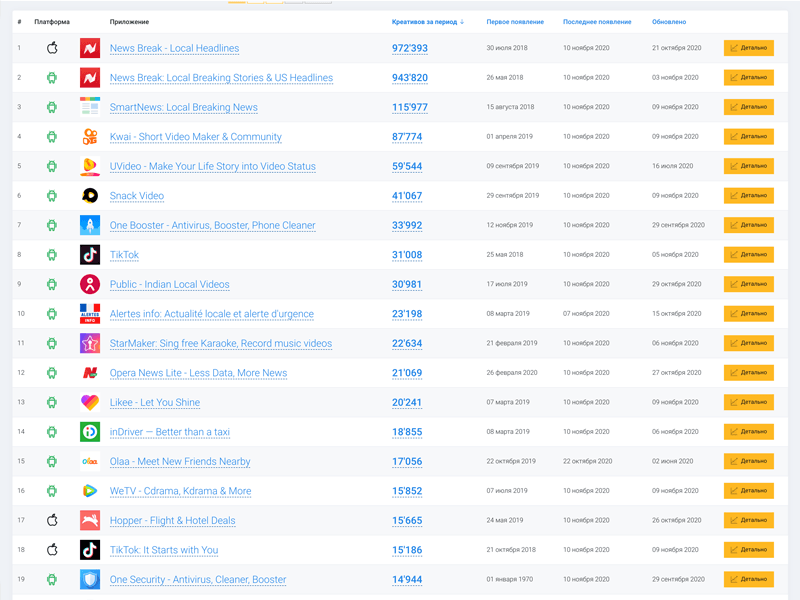Click the date 30 июля 2018
Screen dimensions: 800x600
click(507, 48)
